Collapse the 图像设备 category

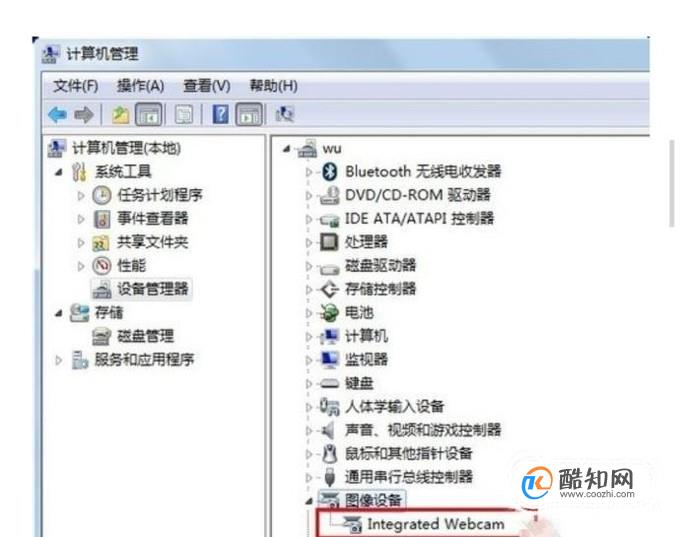click(308, 501)
